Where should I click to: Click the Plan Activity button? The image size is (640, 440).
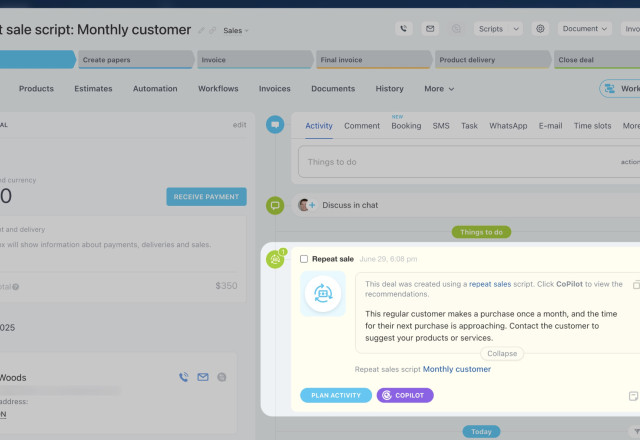tap(336, 395)
